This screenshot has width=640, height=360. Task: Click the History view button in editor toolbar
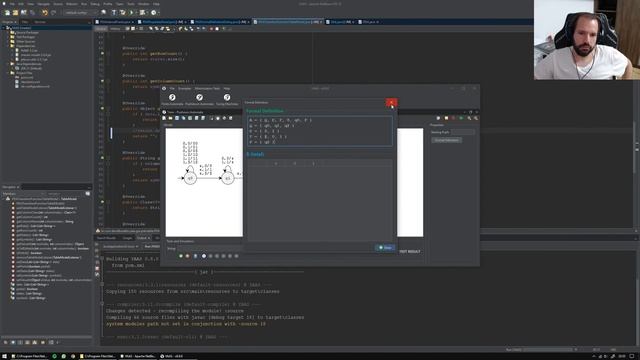pos(115,29)
